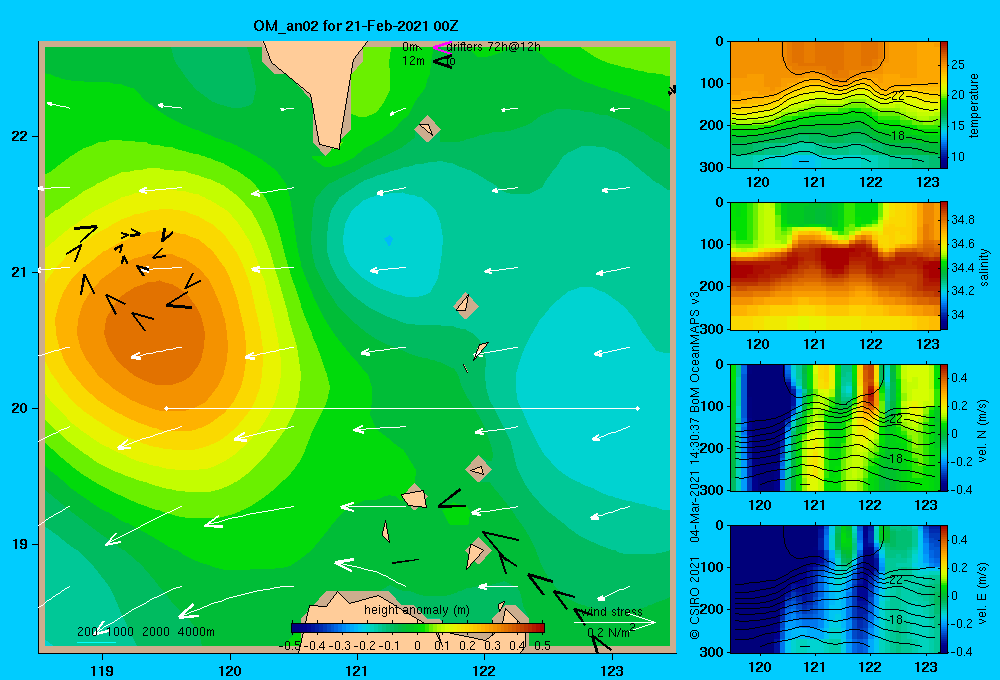Click the west endpoint of the white section line
Image resolution: width=1000 pixels, height=680 pixels.
point(166,408)
